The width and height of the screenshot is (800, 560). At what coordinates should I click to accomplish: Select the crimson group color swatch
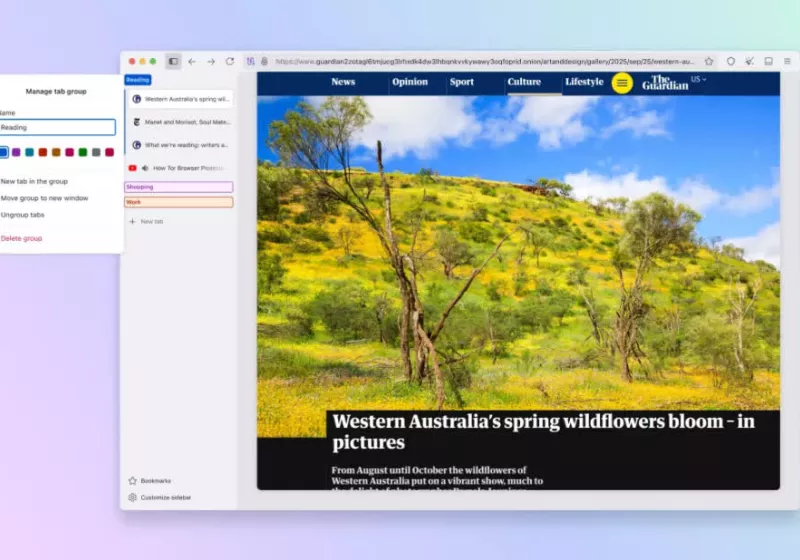109,152
